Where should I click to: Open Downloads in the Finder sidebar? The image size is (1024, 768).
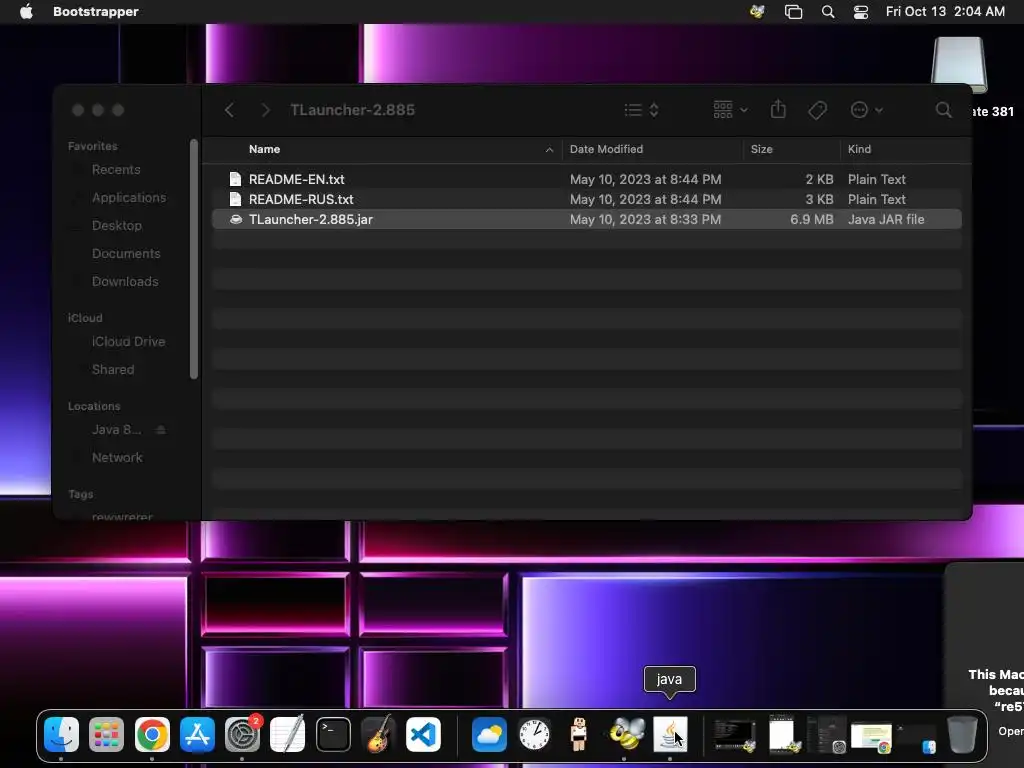coord(125,281)
